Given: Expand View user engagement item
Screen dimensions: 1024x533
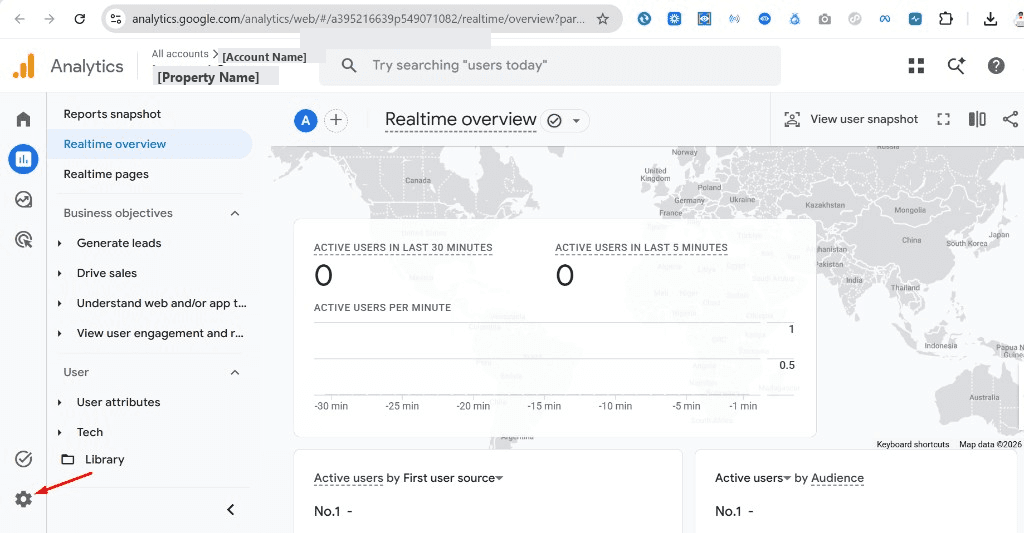Looking at the screenshot, I should point(59,334).
